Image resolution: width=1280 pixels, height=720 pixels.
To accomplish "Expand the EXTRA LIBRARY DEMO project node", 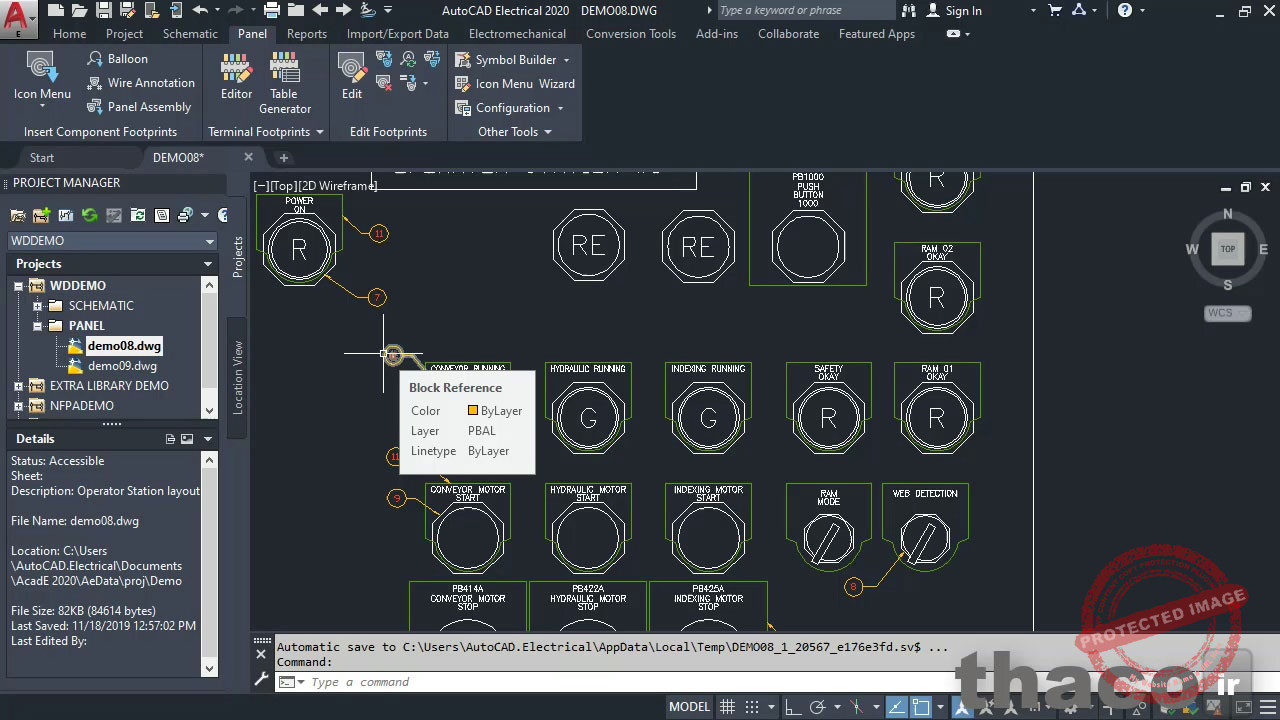I will pyautogui.click(x=18, y=386).
